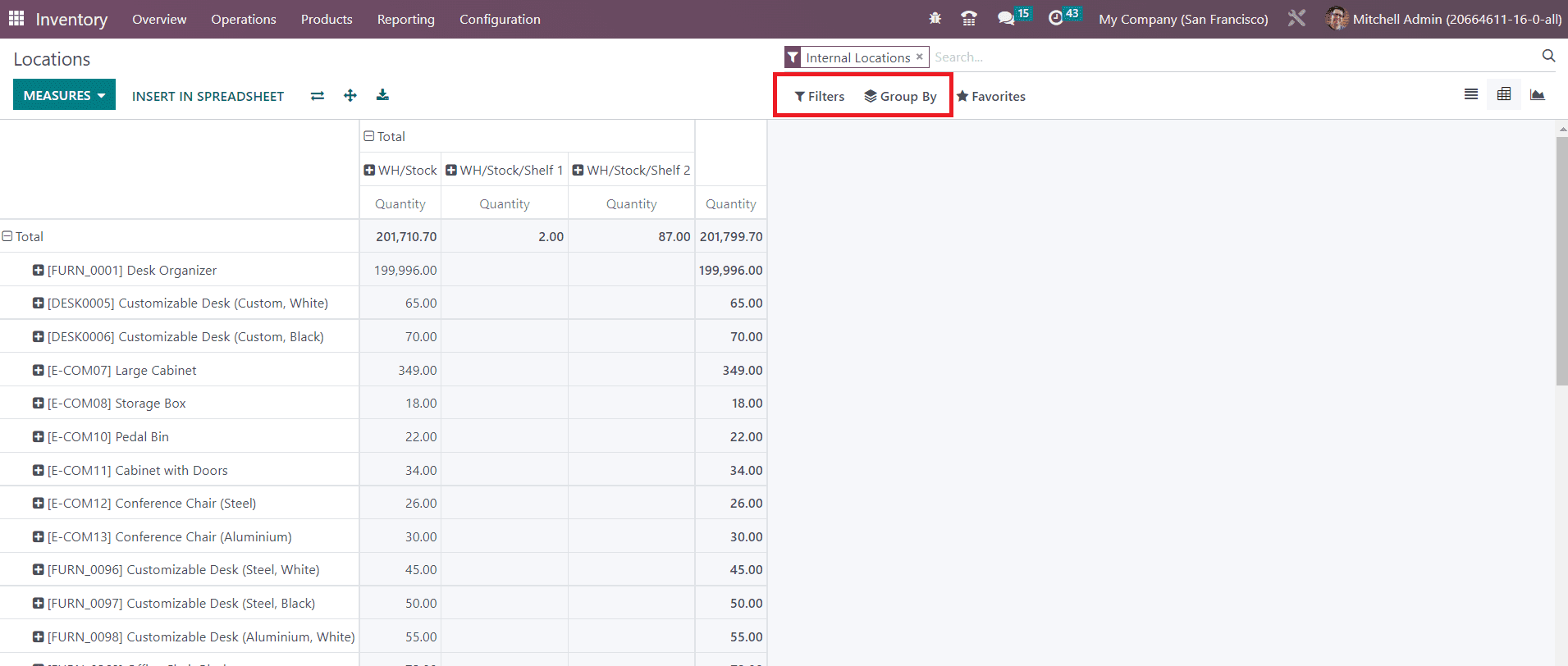Collapse the Total row header
Screen dimensions: 1568x666
[7, 236]
